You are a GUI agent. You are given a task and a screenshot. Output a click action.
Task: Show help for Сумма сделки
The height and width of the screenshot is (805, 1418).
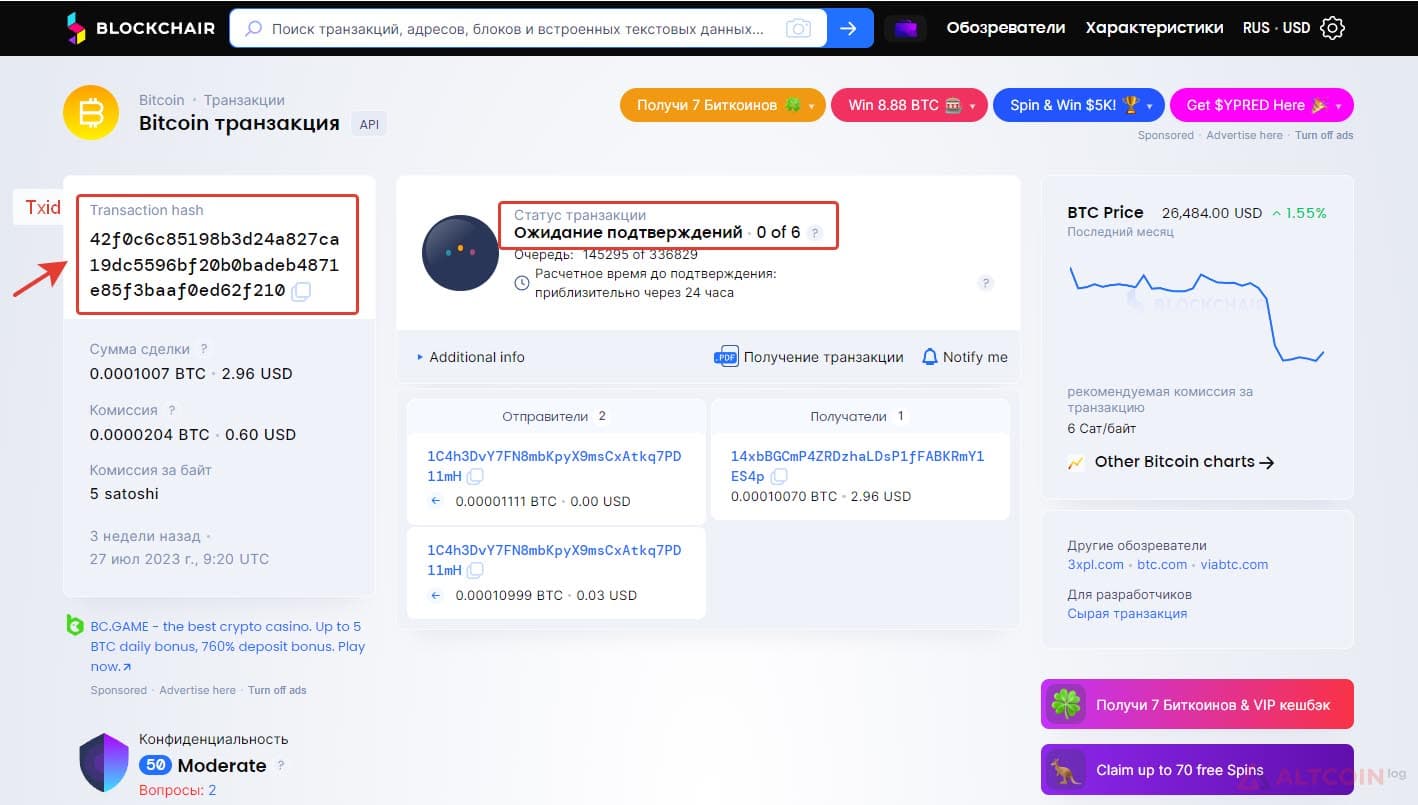204,349
